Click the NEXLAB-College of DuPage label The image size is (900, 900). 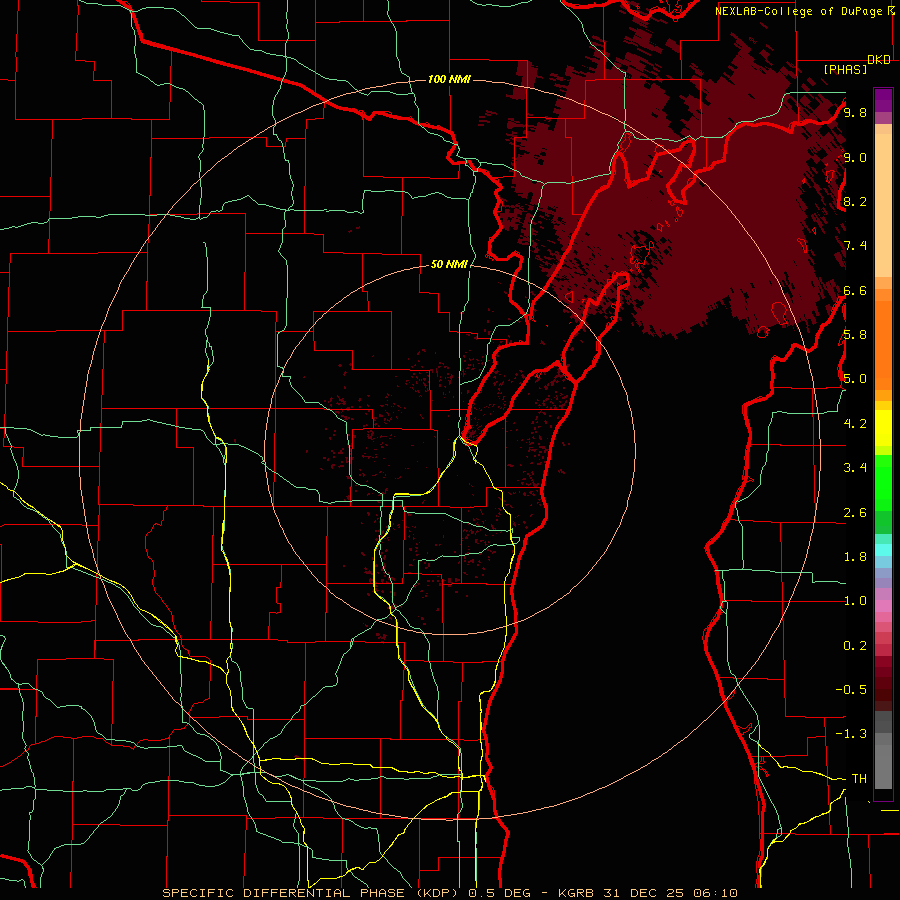(798, 11)
